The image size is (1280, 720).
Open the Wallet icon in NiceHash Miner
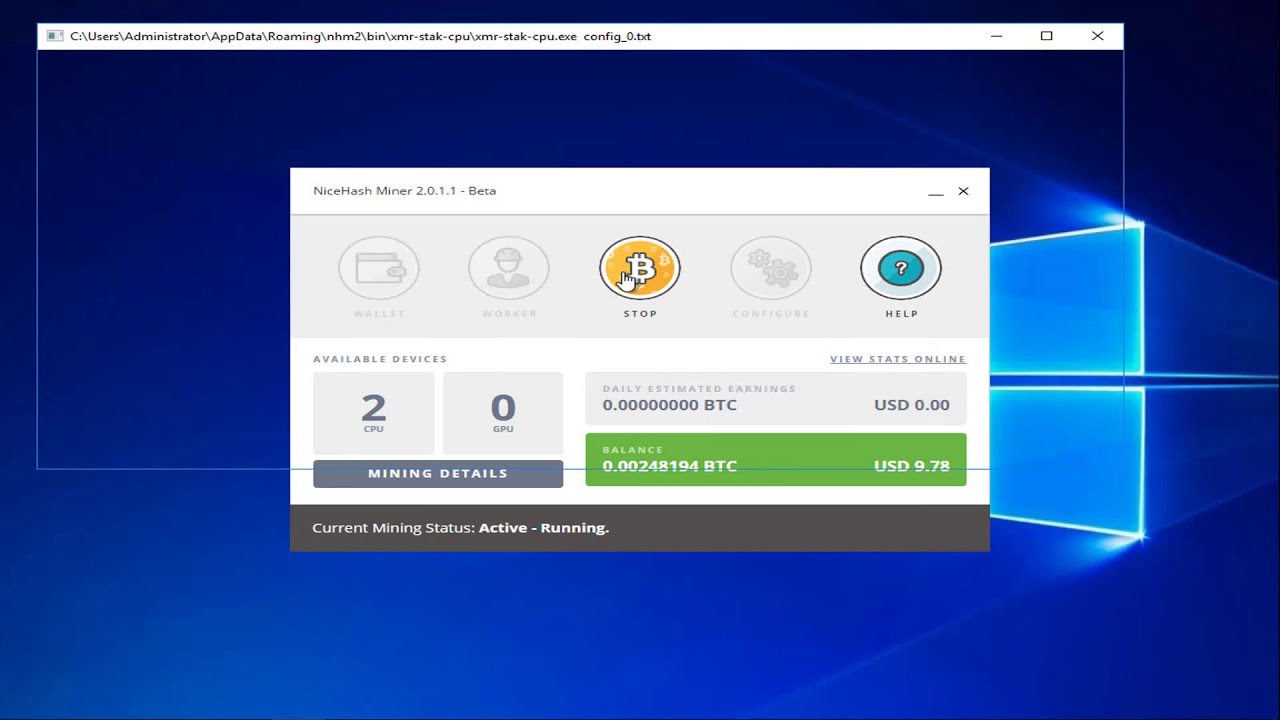point(379,268)
